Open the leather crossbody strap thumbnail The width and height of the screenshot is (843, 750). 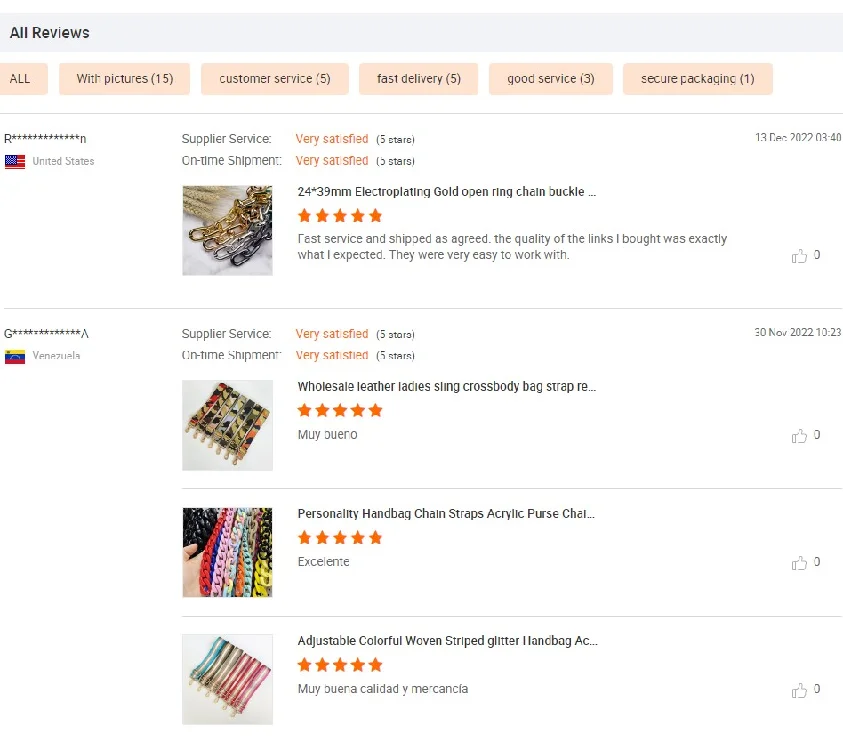(x=227, y=425)
